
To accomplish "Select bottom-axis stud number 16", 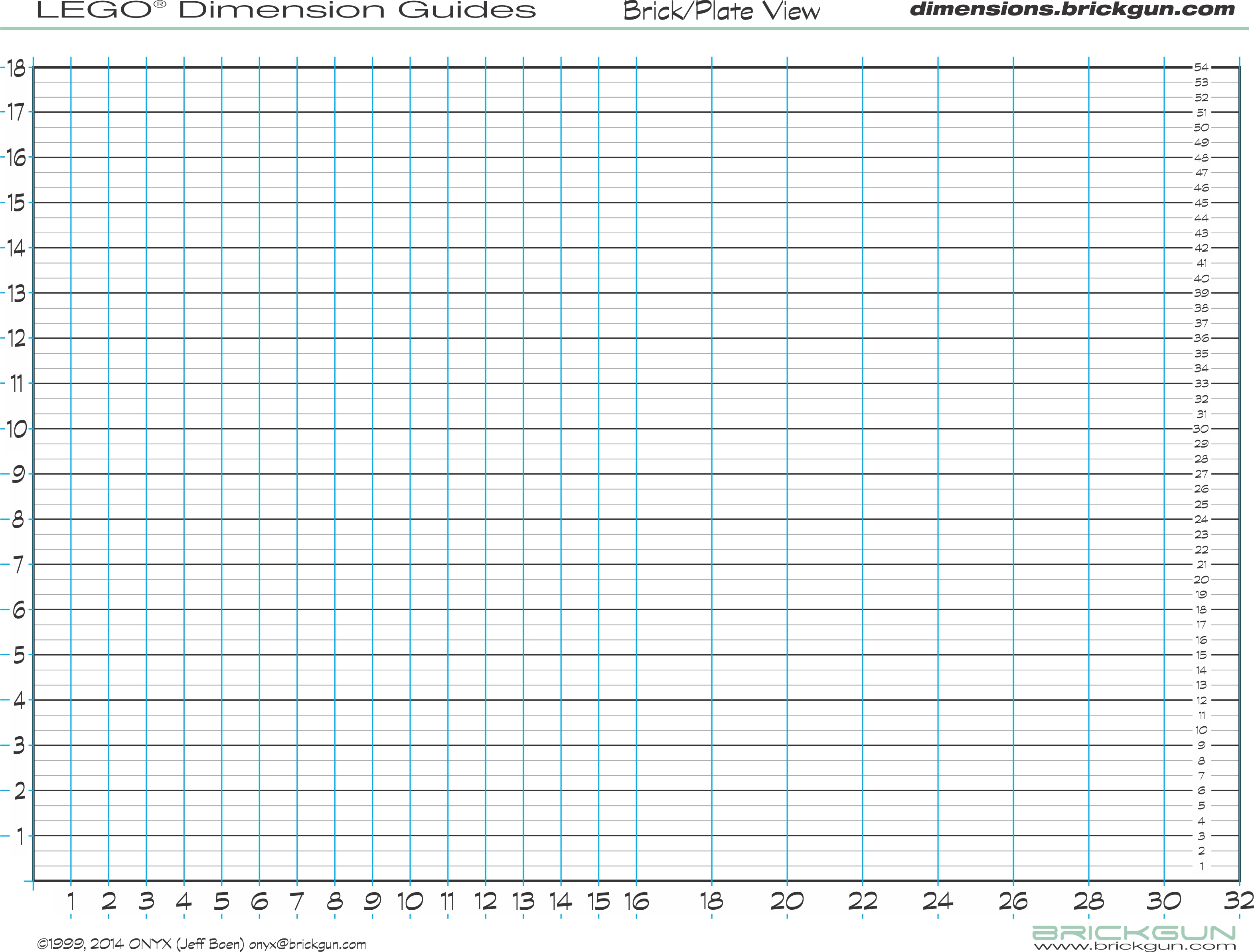I will pyautogui.click(x=637, y=901).
